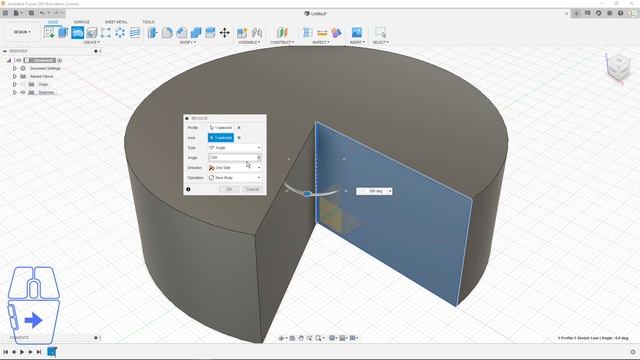This screenshot has height=360, width=640.
Task: Click the Profile 1 selected button
Action: [221, 128]
